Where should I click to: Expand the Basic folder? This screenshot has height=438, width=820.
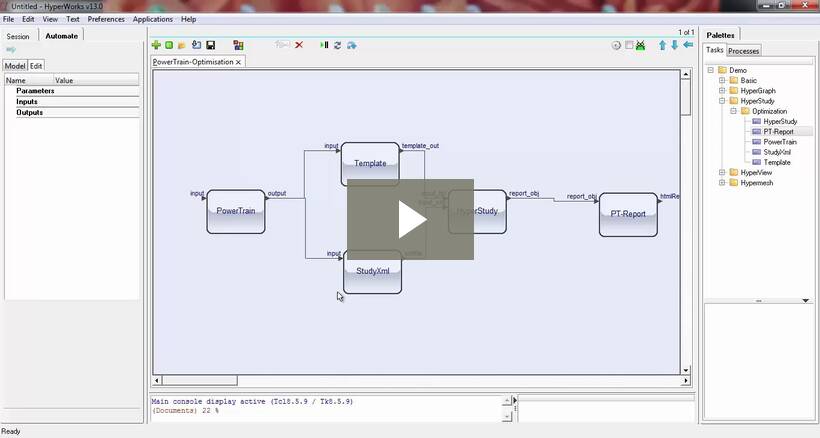[722, 80]
